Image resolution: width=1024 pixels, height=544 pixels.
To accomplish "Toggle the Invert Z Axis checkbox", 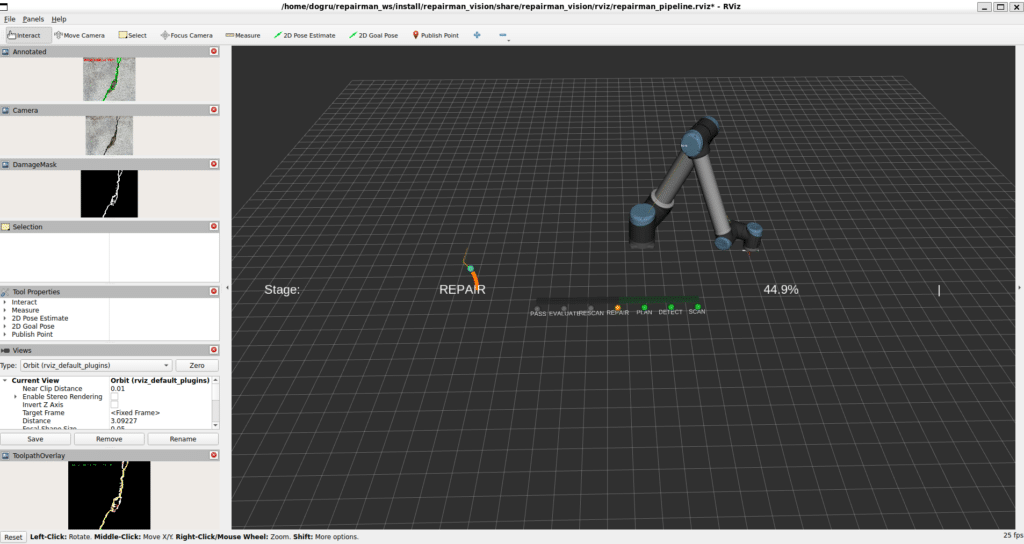I will (x=114, y=405).
